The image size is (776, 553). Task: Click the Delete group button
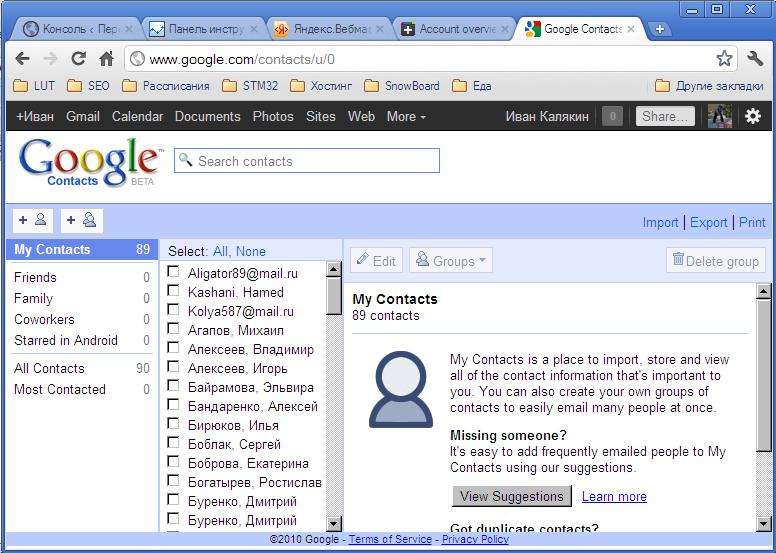point(716,260)
